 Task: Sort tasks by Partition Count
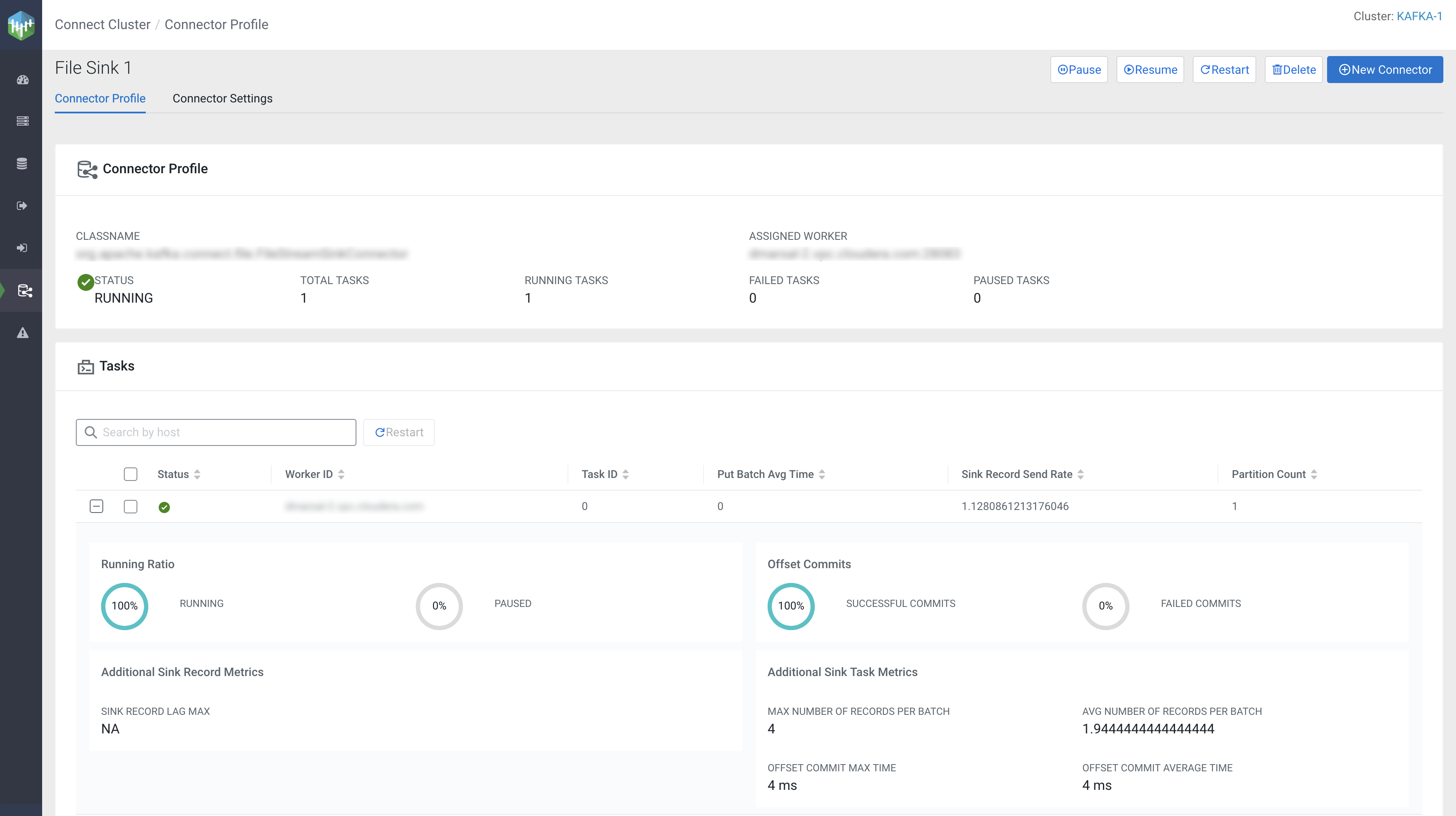click(x=1314, y=475)
